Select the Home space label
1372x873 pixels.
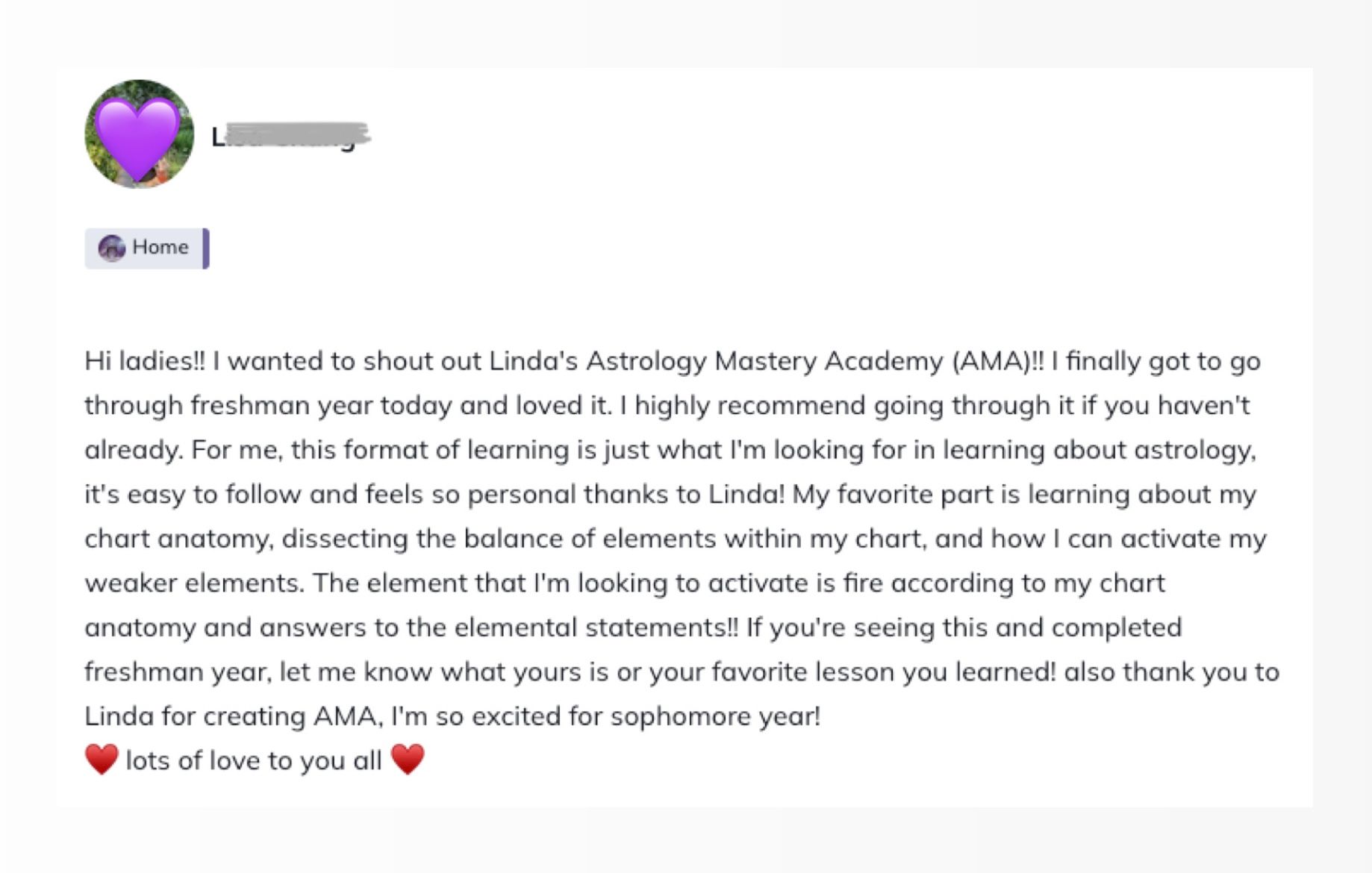click(x=160, y=247)
